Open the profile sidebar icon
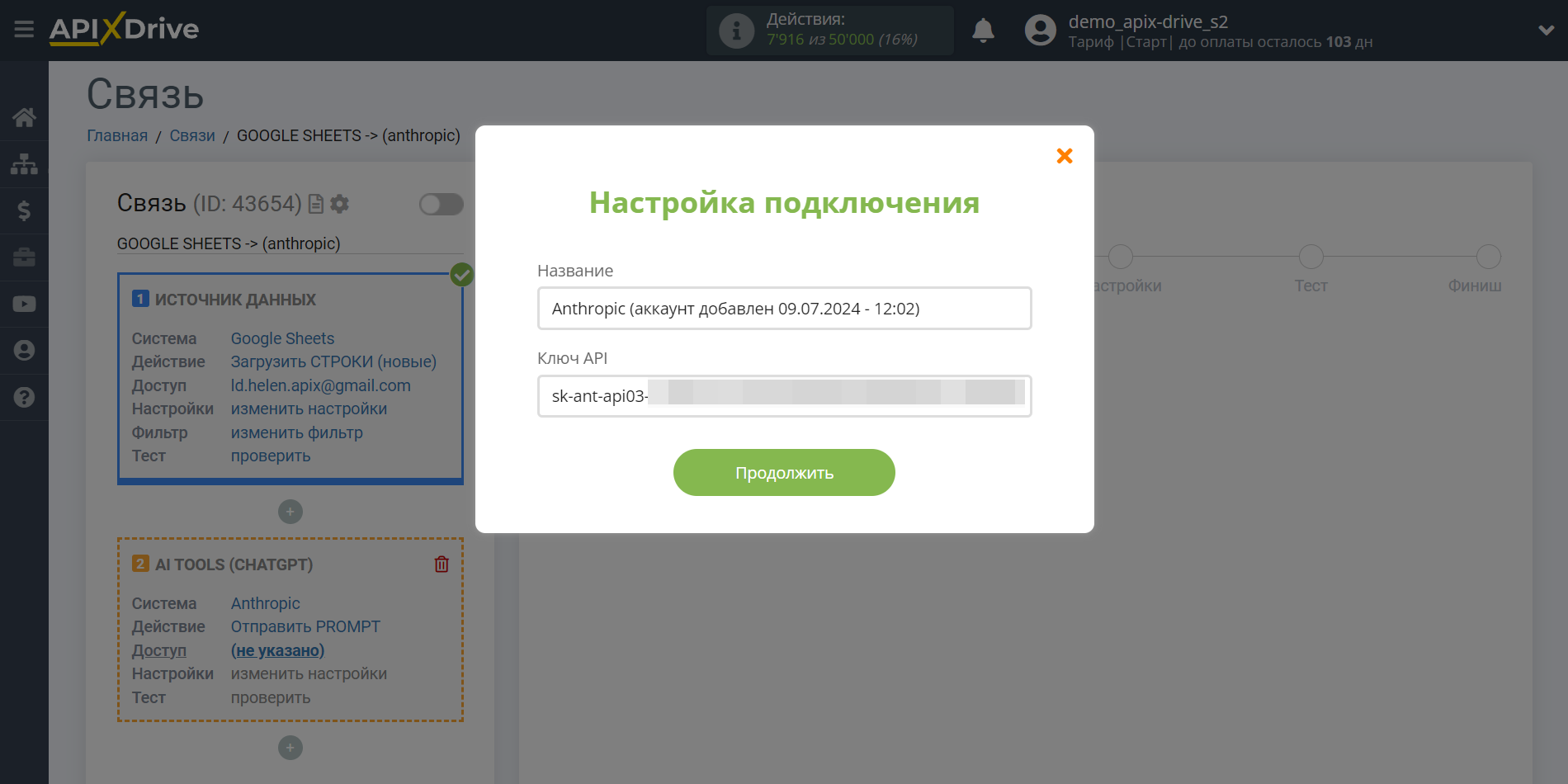 [x=24, y=350]
